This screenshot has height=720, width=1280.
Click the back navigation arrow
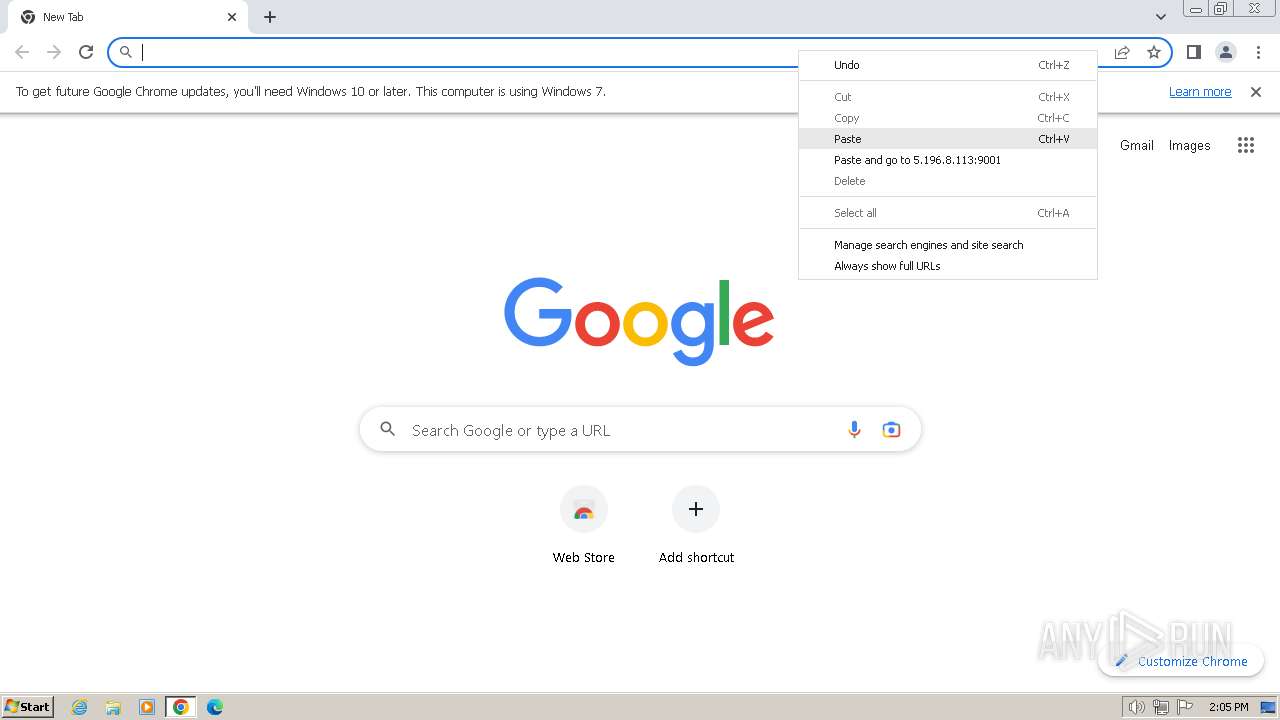point(22,52)
